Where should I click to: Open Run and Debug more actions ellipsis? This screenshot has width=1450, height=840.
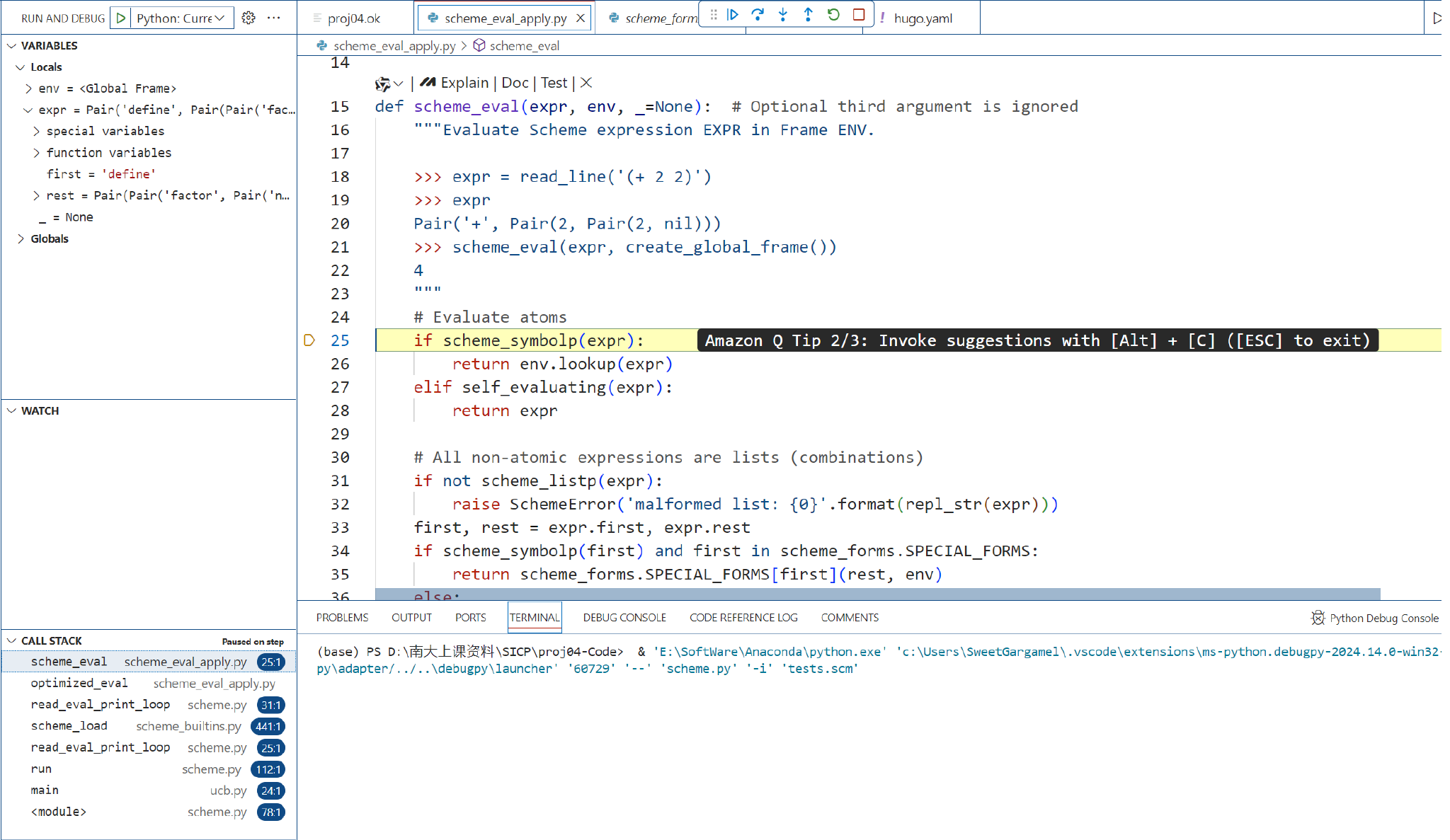(274, 18)
